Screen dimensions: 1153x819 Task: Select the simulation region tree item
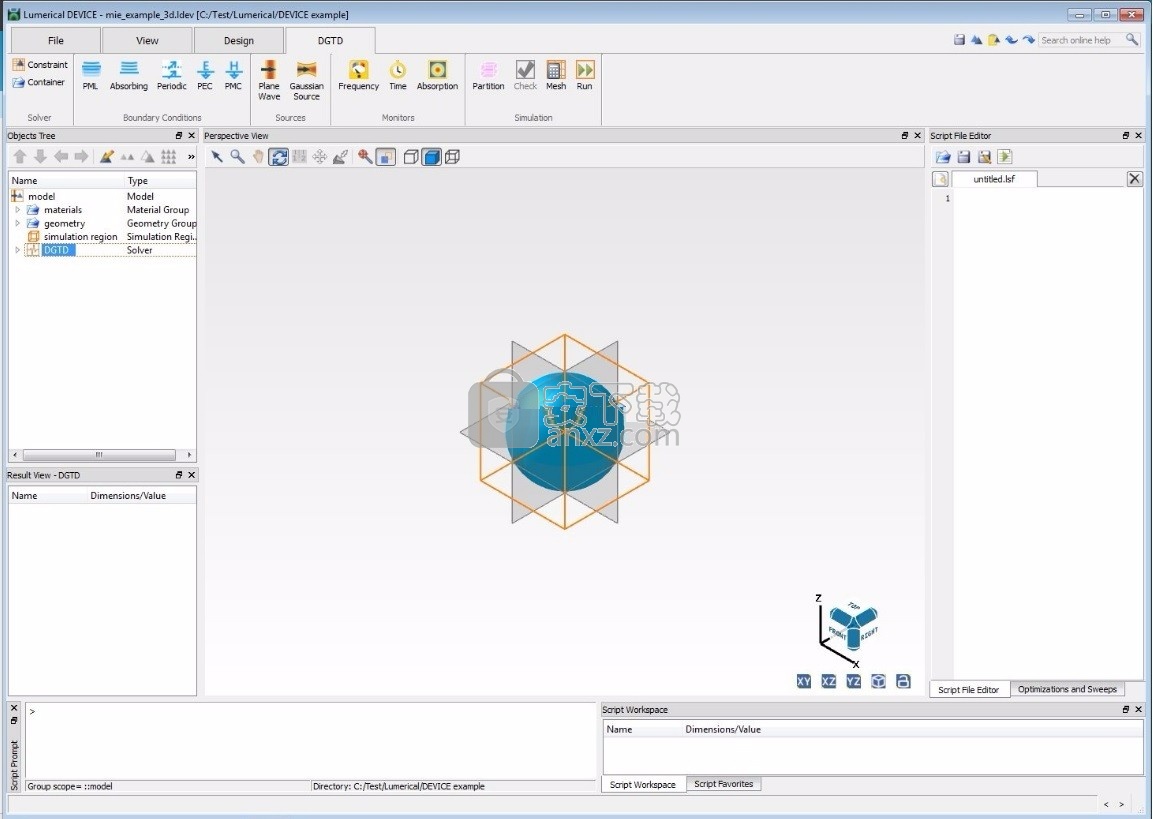coord(80,237)
